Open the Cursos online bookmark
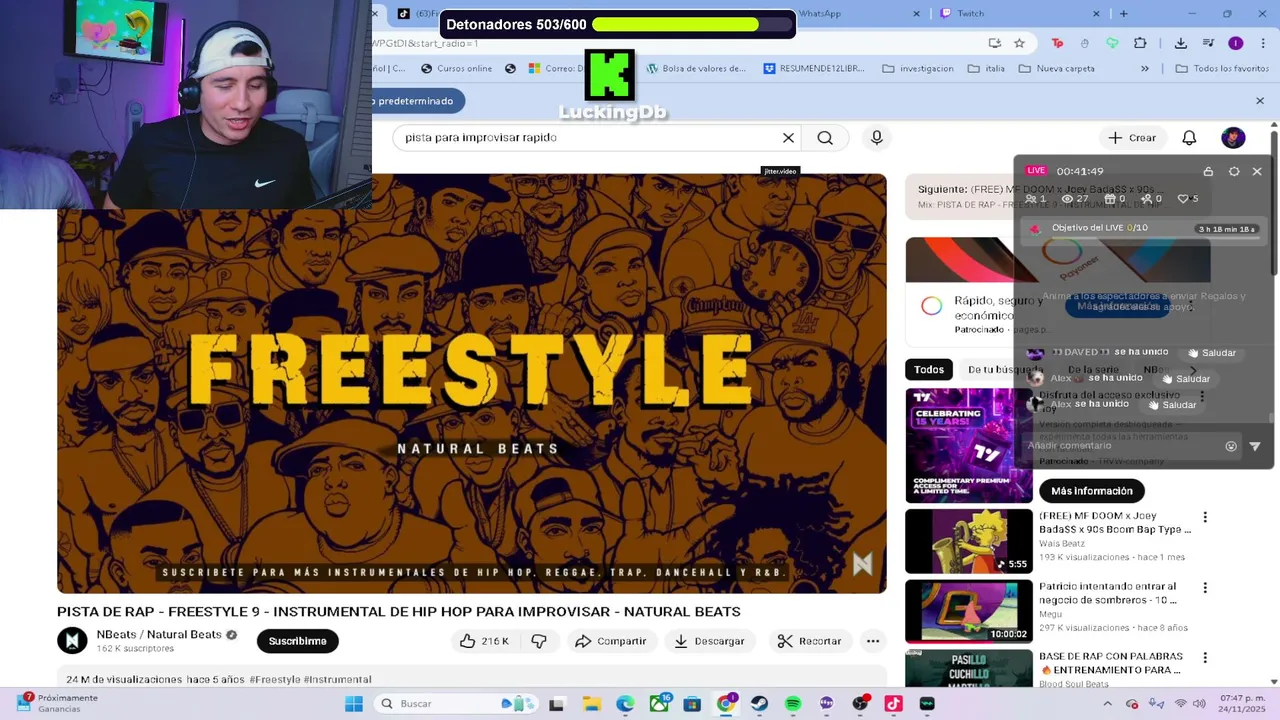Screen dimensions: 1280x720 [456, 69]
